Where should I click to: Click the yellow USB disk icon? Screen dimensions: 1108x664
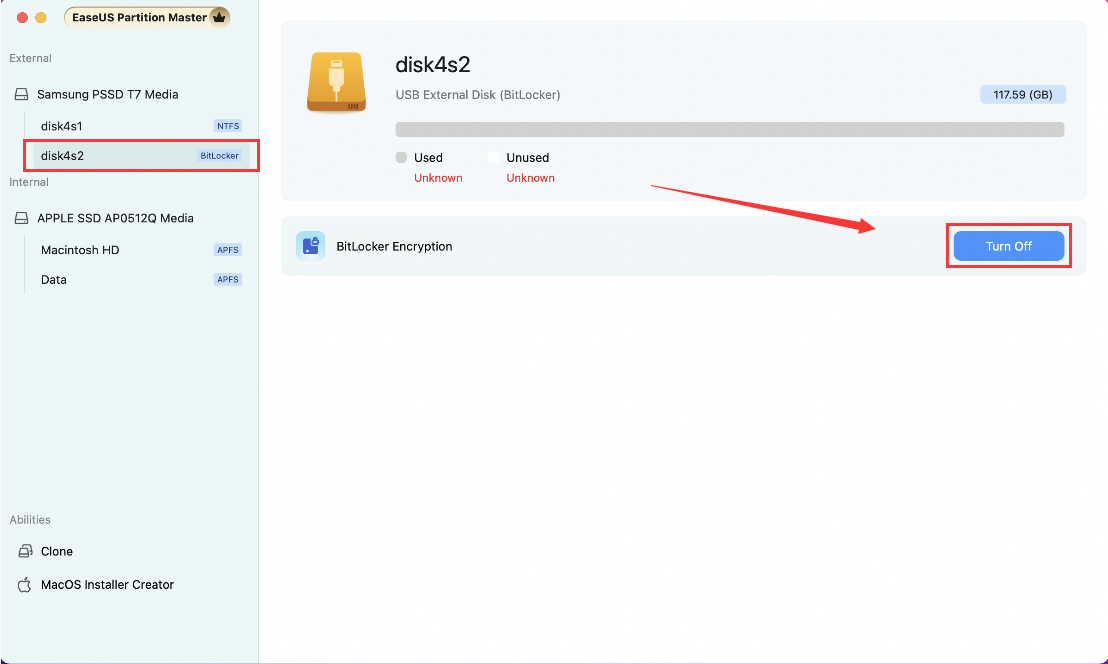(x=337, y=82)
